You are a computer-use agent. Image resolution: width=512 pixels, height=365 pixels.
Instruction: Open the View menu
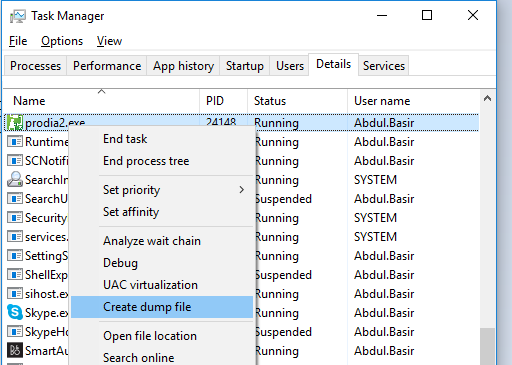tap(109, 41)
